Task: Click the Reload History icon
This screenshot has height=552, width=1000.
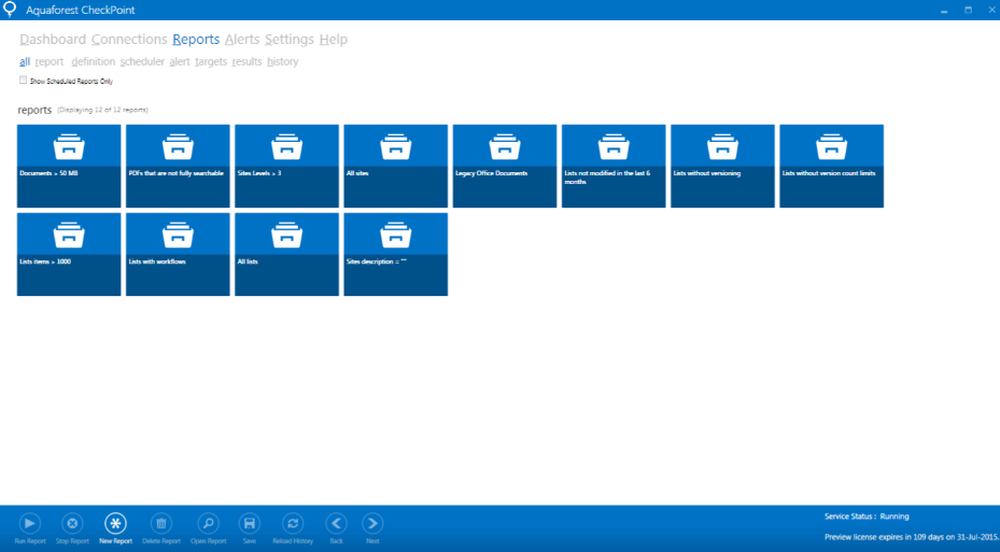Action: click(293, 524)
